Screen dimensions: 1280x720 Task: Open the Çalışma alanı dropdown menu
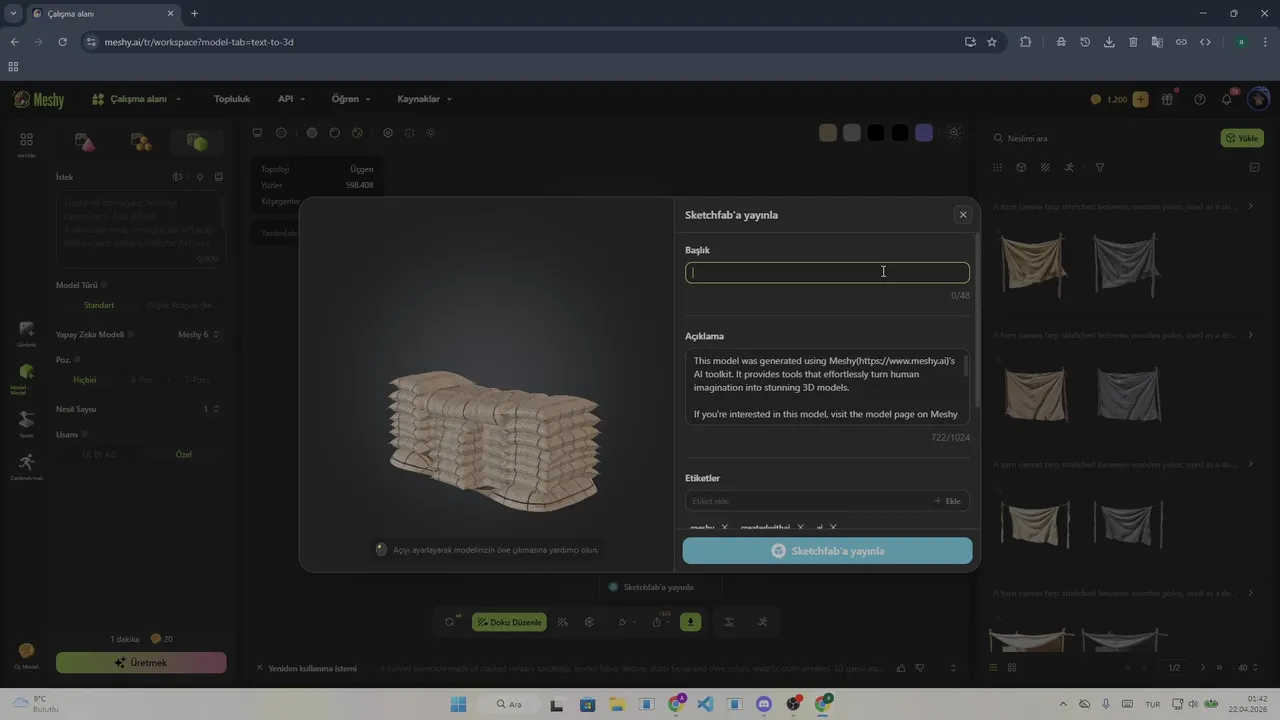point(137,99)
